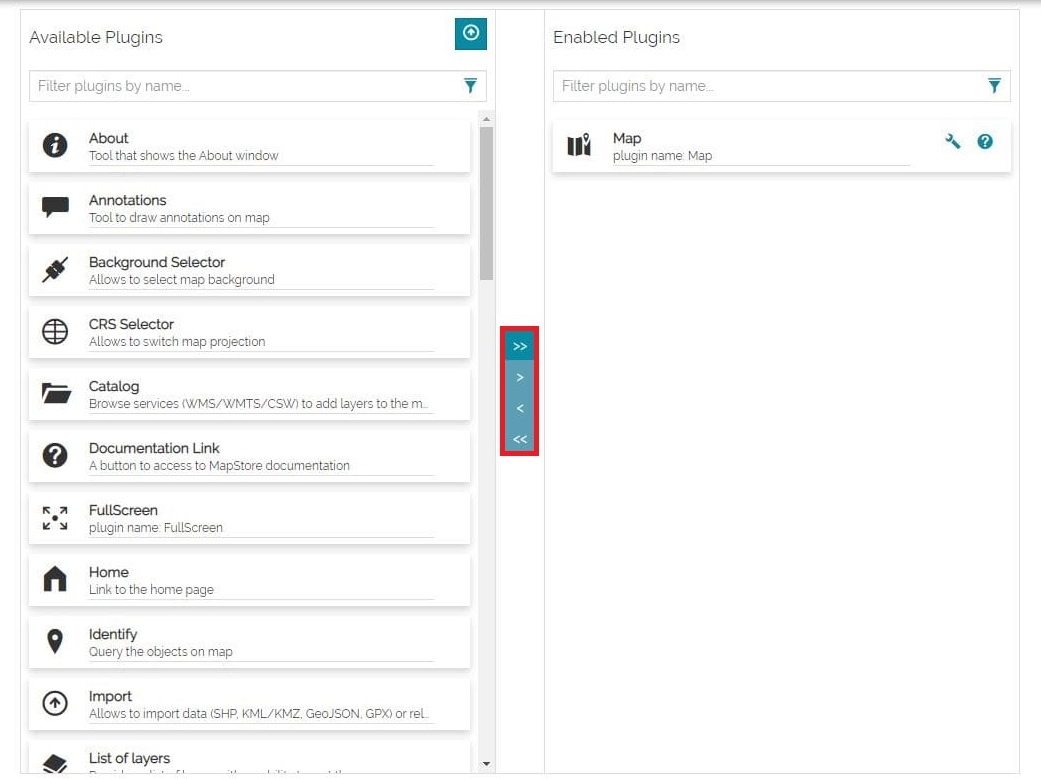Viewport: 1041px width, 779px height.
Task: Click the Enabled Plugins filter funnel icon
Action: 994,86
